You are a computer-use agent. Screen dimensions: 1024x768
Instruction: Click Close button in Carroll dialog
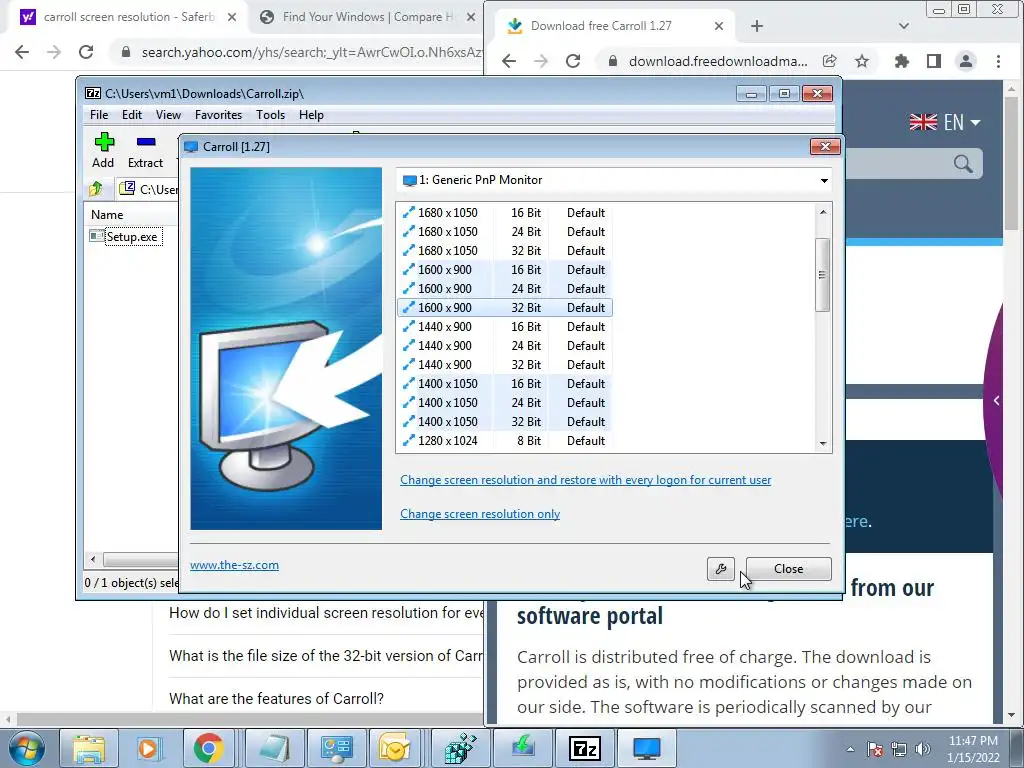click(x=788, y=569)
